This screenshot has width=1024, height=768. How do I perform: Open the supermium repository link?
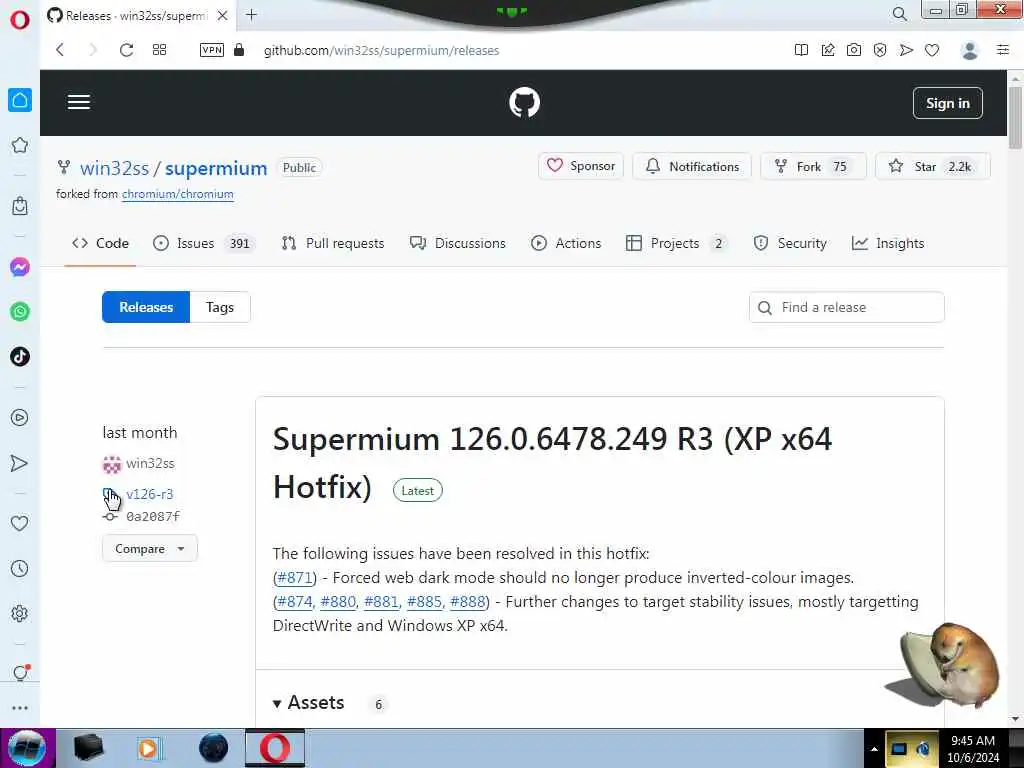pos(216,168)
